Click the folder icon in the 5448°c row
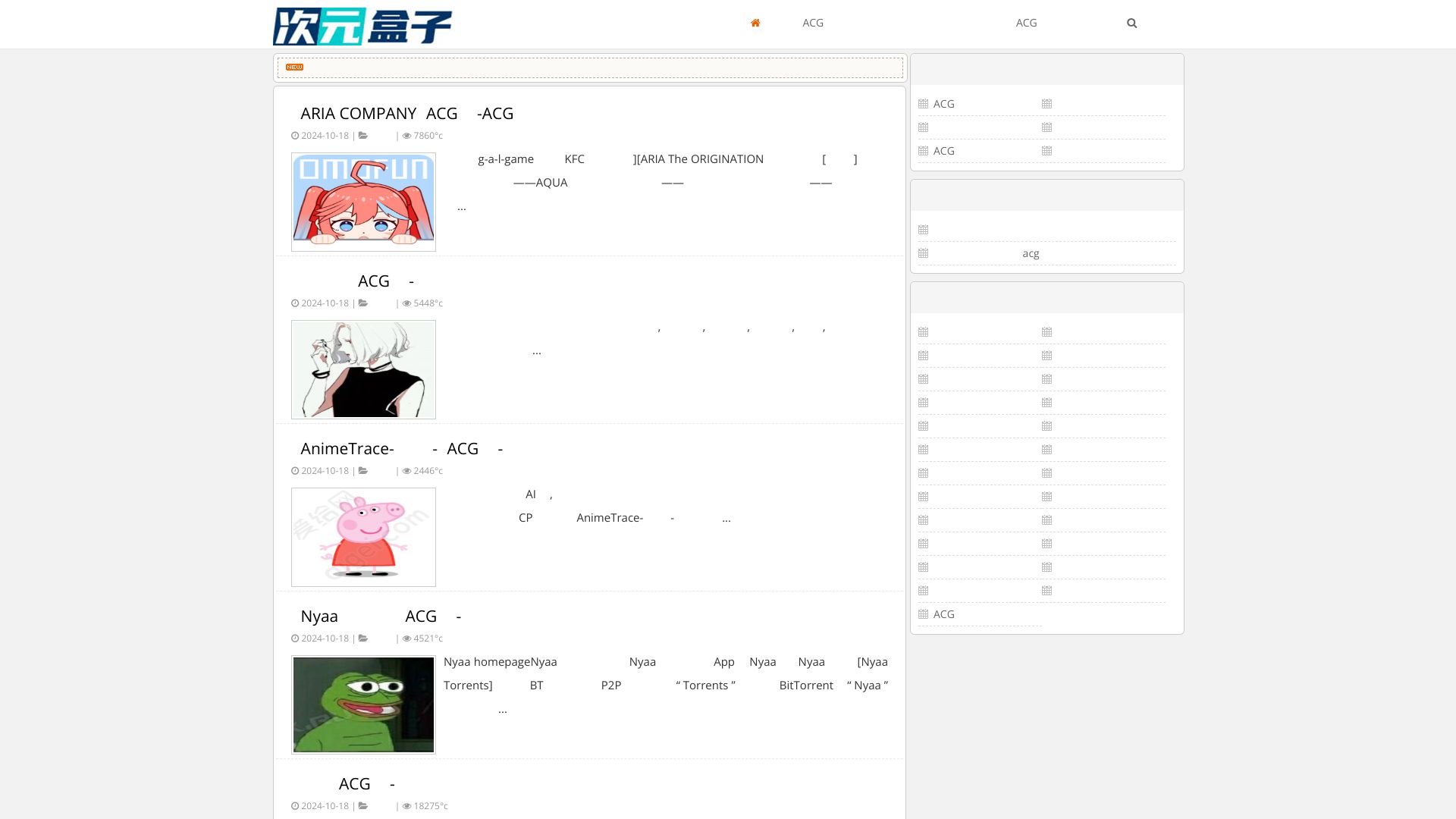This screenshot has width=1456, height=819. 363,303
